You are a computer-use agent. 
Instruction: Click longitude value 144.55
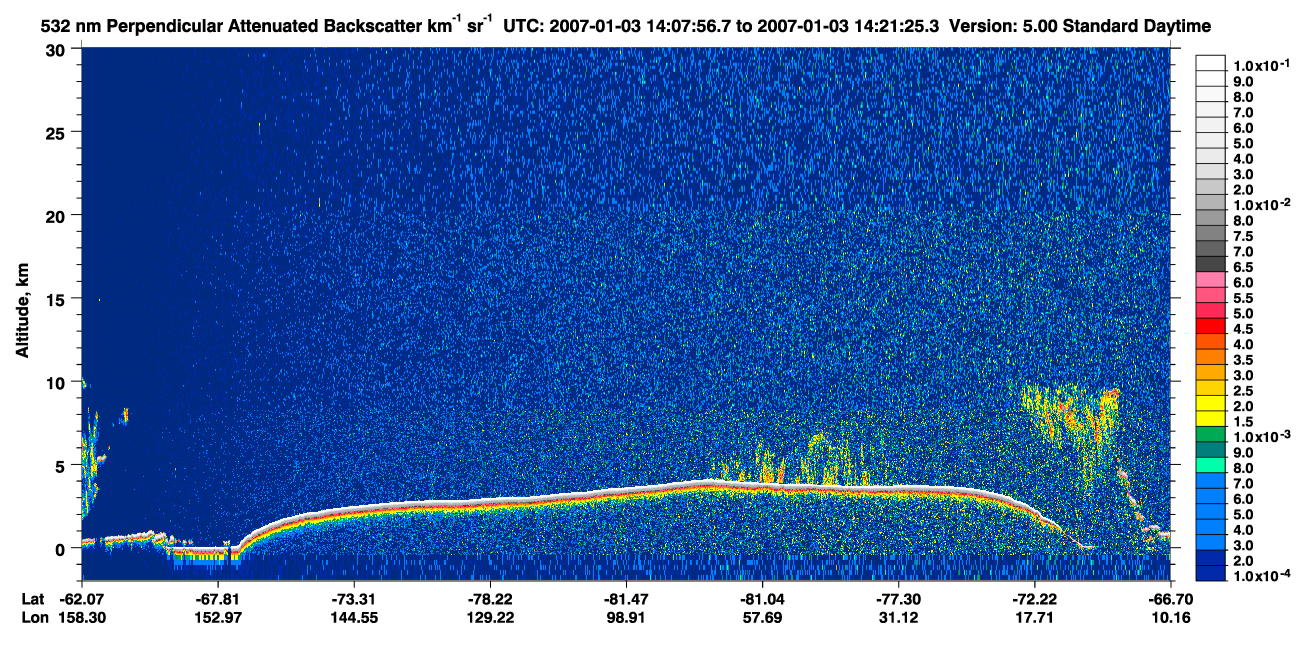354,618
